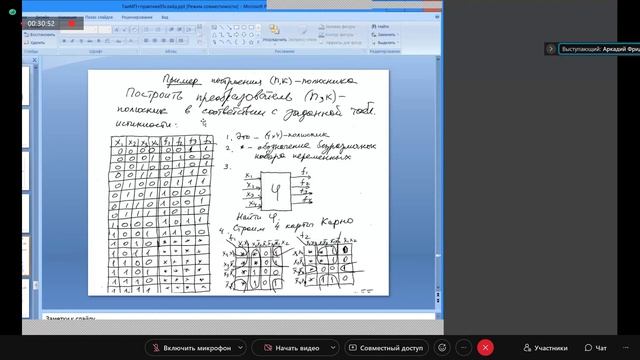The height and width of the screenshot is (360, 640).
Task: Open the green meeting info icon
Action: tap(13, 12)
